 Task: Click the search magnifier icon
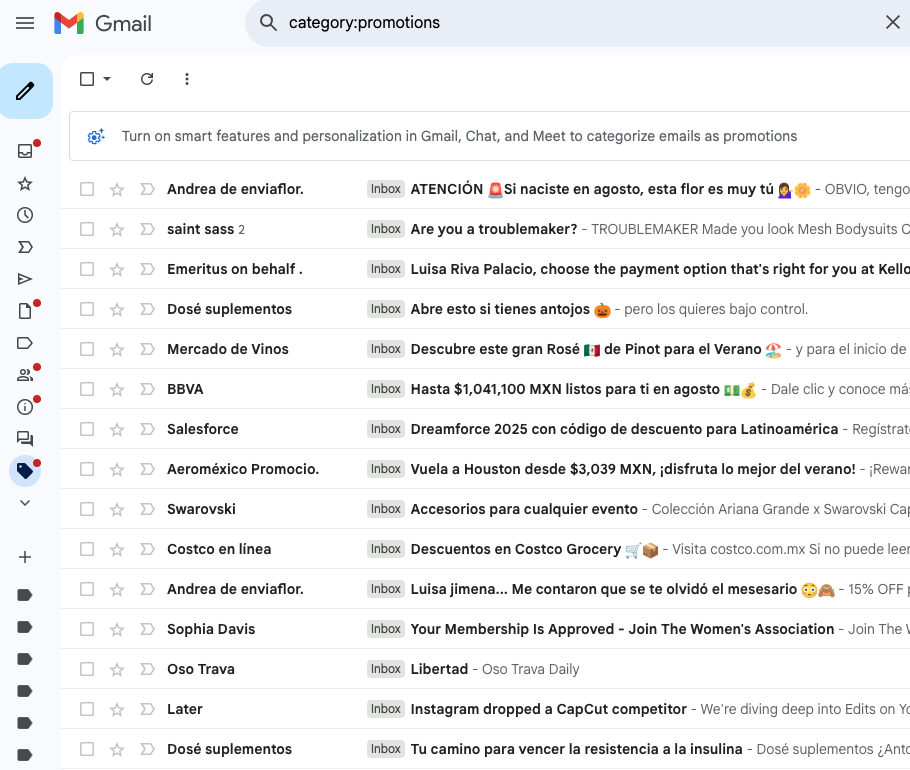tap(268, 23)
